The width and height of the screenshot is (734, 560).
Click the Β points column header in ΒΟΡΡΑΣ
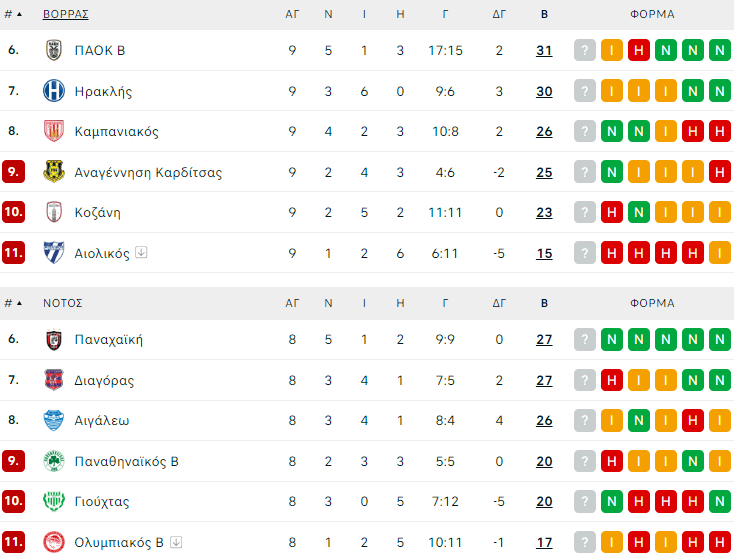pyautogui.click(x=544, y=14)
